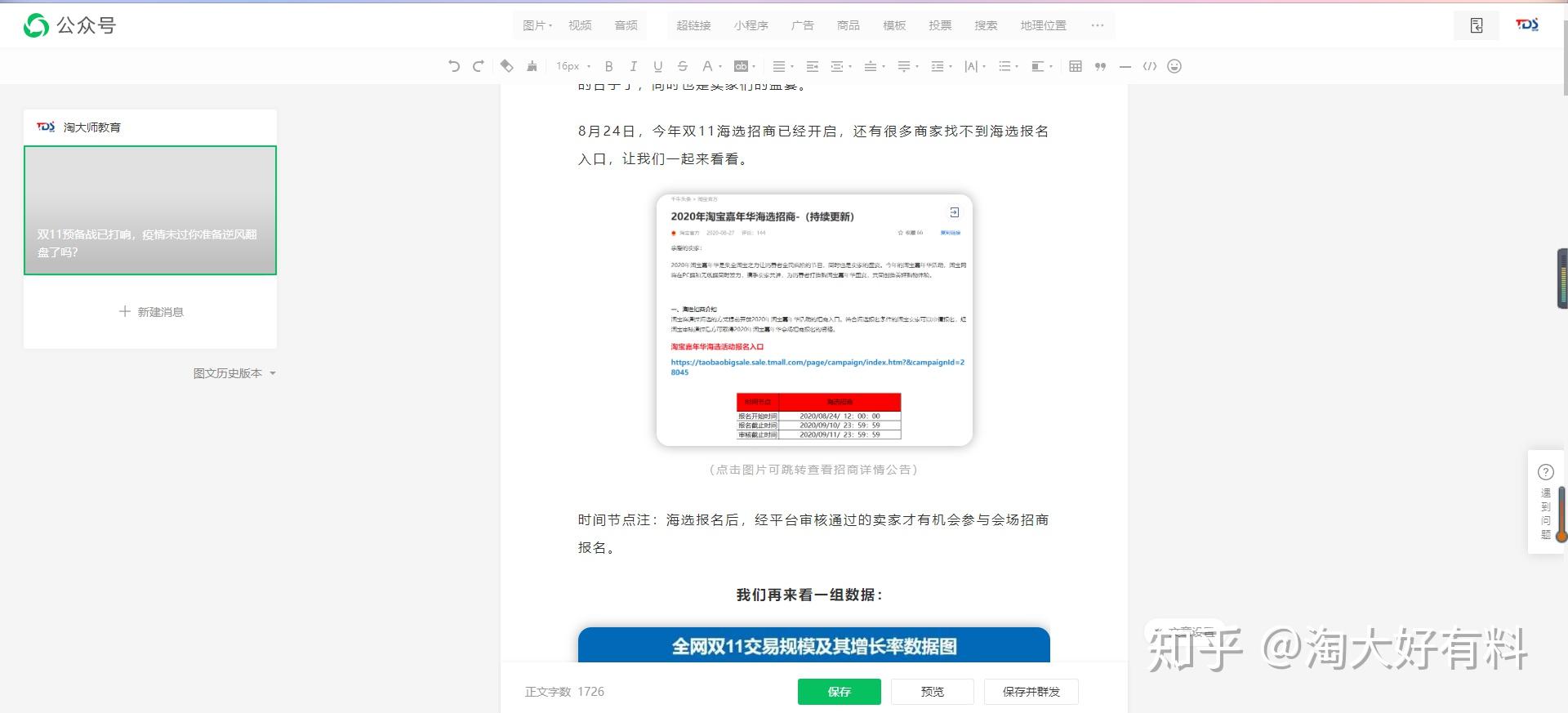Insert a 小程序 card
Image resolution: width=1568 pixels, height=713 pixels.
tap(751, 25)
